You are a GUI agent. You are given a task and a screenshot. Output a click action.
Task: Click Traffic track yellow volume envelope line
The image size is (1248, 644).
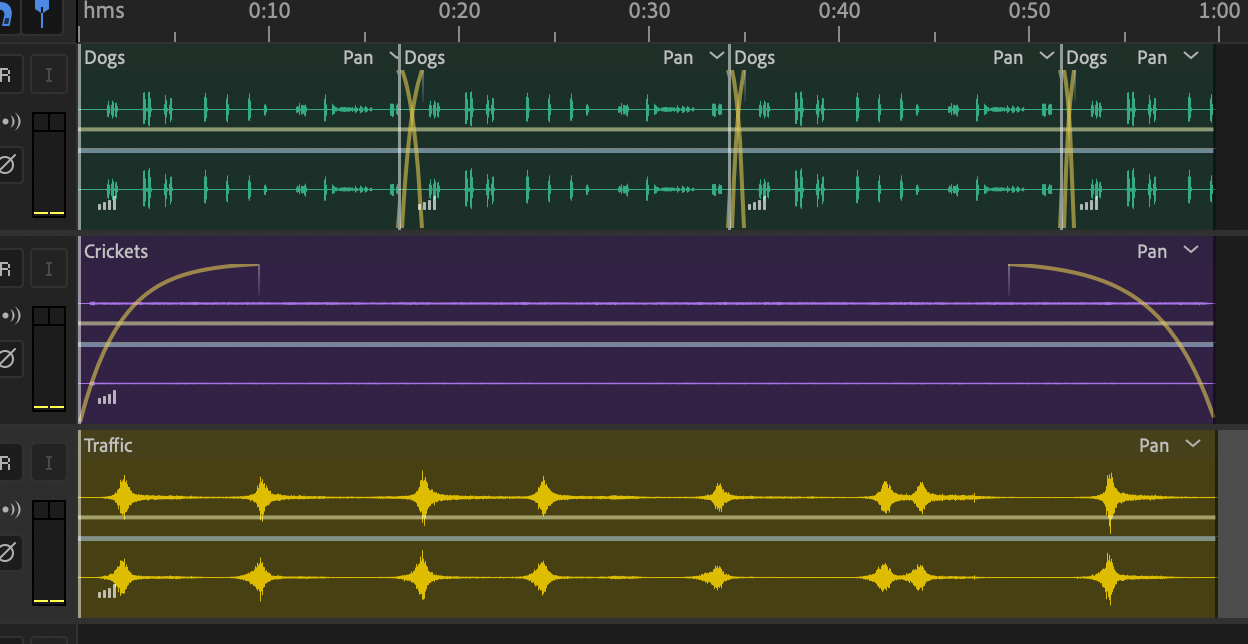645,517
